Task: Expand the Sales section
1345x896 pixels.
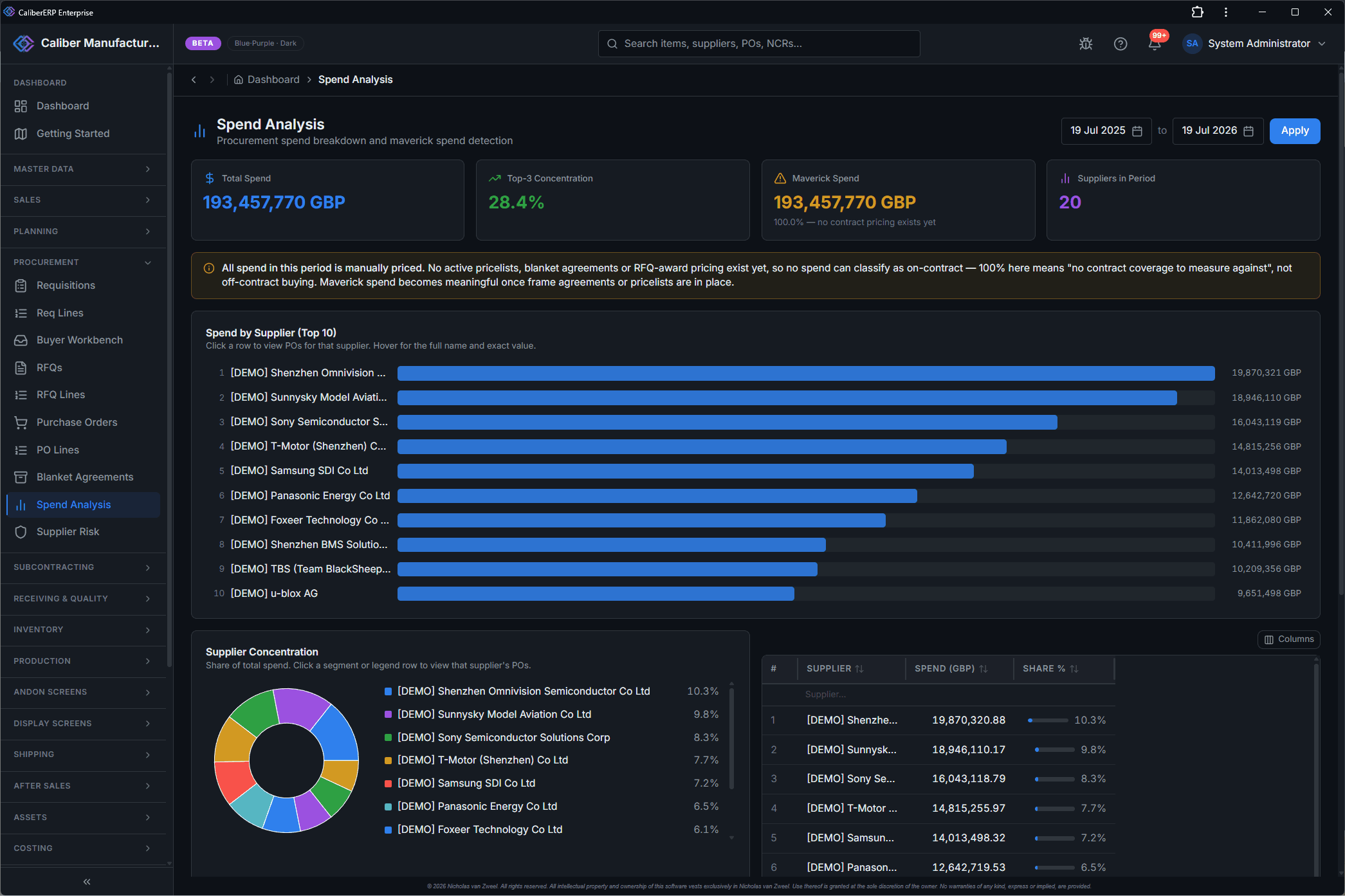Action: click(x=83, y=200)
